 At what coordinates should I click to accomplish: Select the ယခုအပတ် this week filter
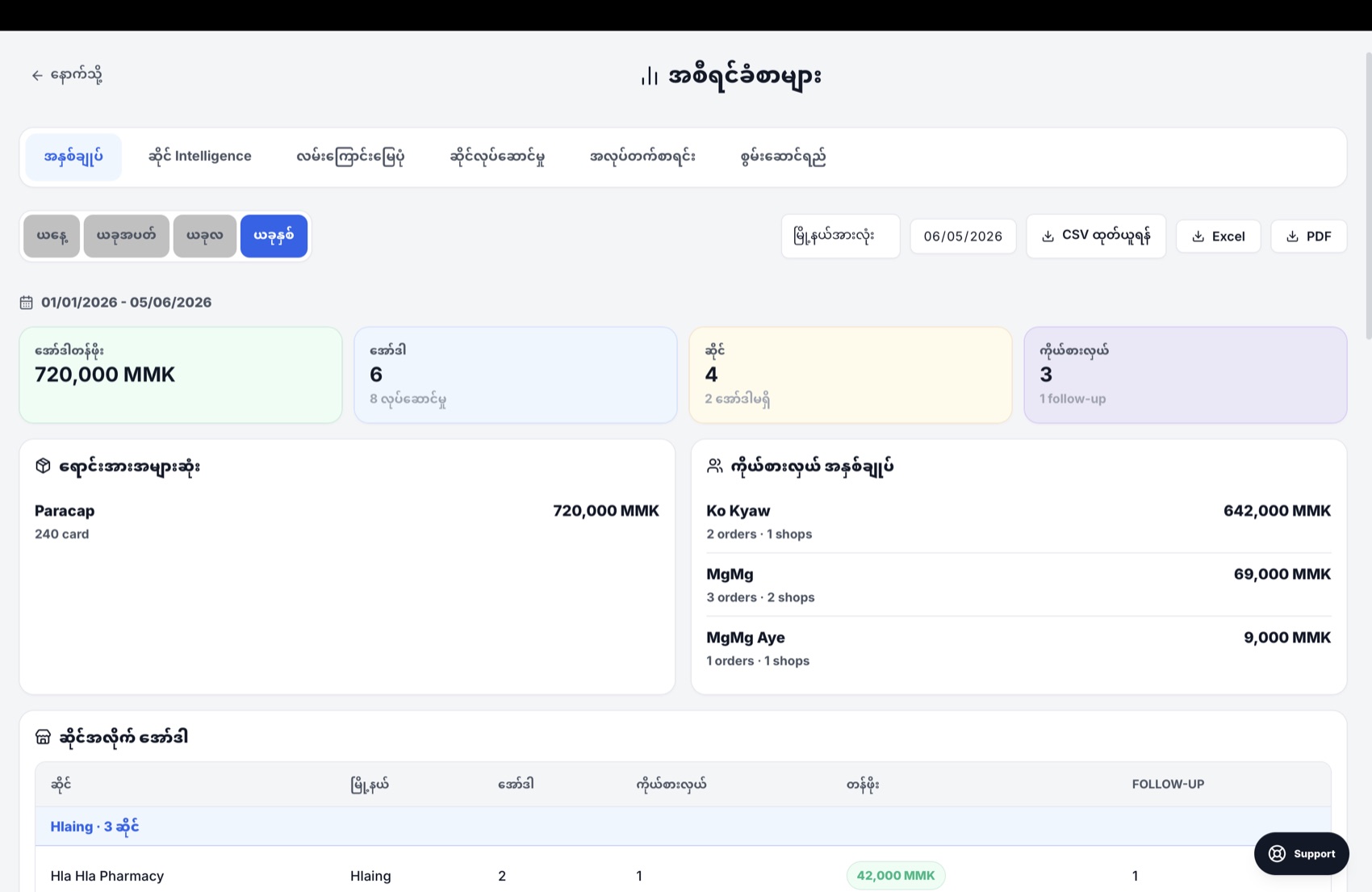pos(127,236)
